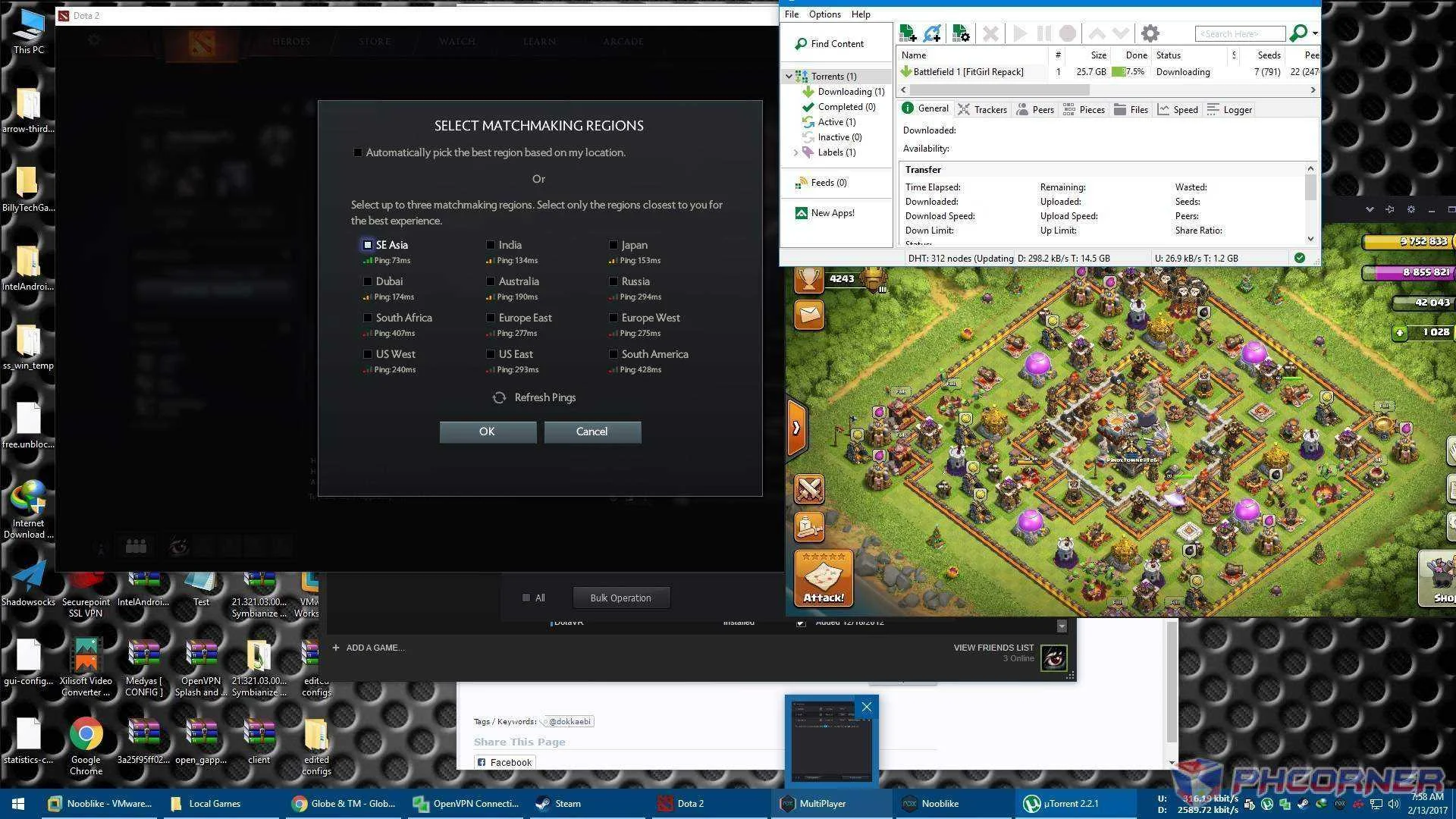Viewport: 1456px width, 819px height.
Task: Cancel the matchmaking regions dialog
Action: [x=592, y=431]
